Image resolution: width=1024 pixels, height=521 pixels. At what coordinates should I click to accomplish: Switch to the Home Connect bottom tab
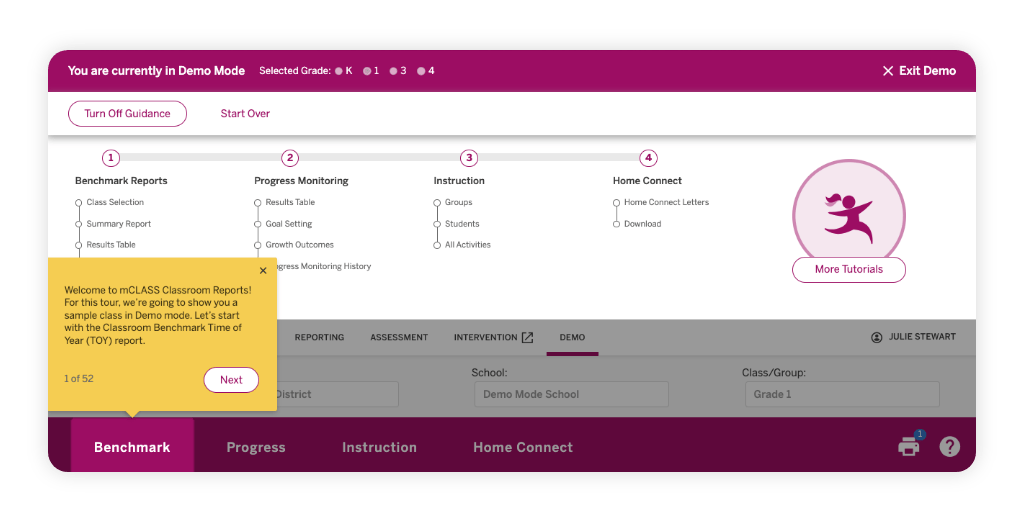[x=523, y=447]
